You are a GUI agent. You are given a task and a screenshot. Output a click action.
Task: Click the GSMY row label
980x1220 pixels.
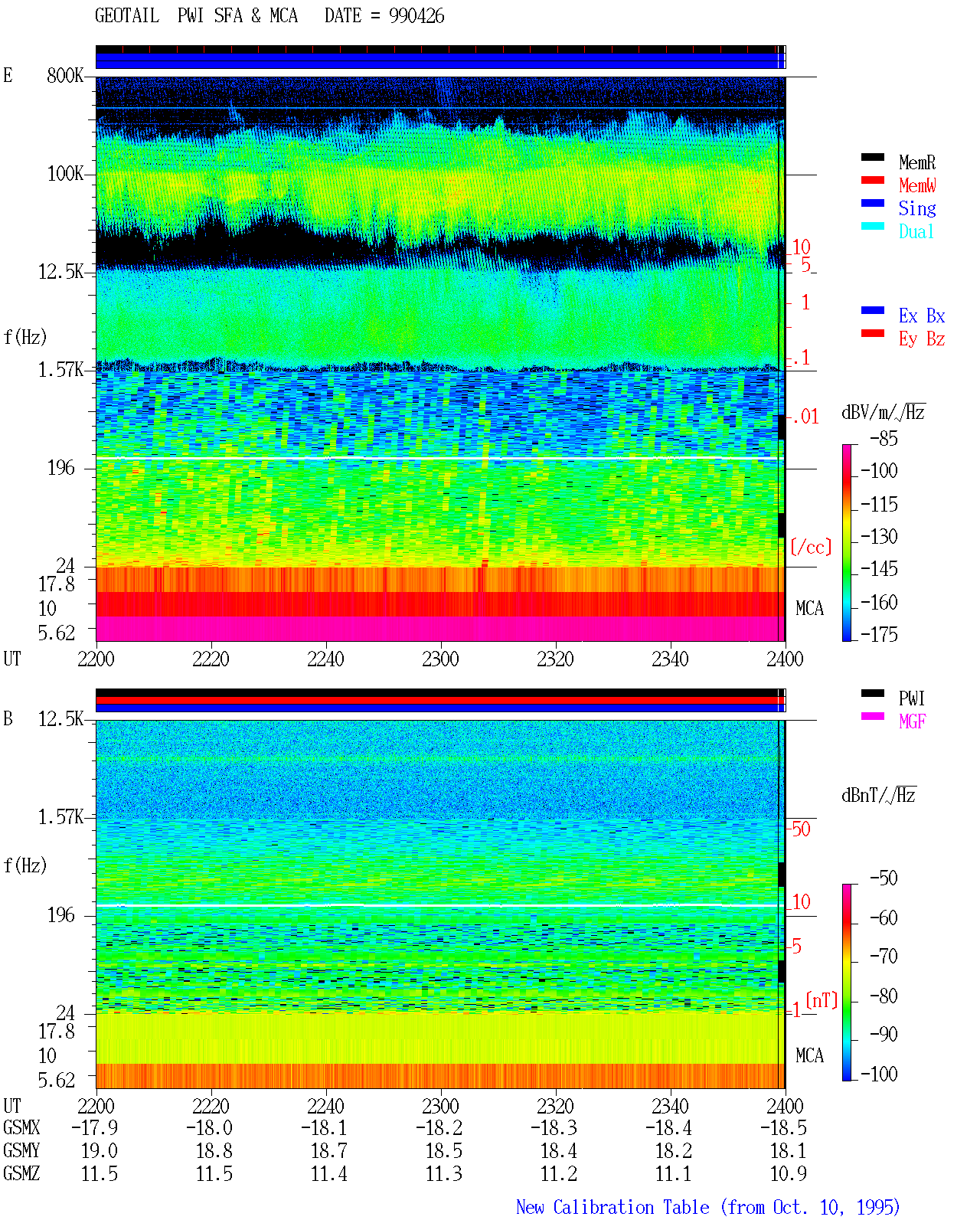click(x=21, y=1151)
